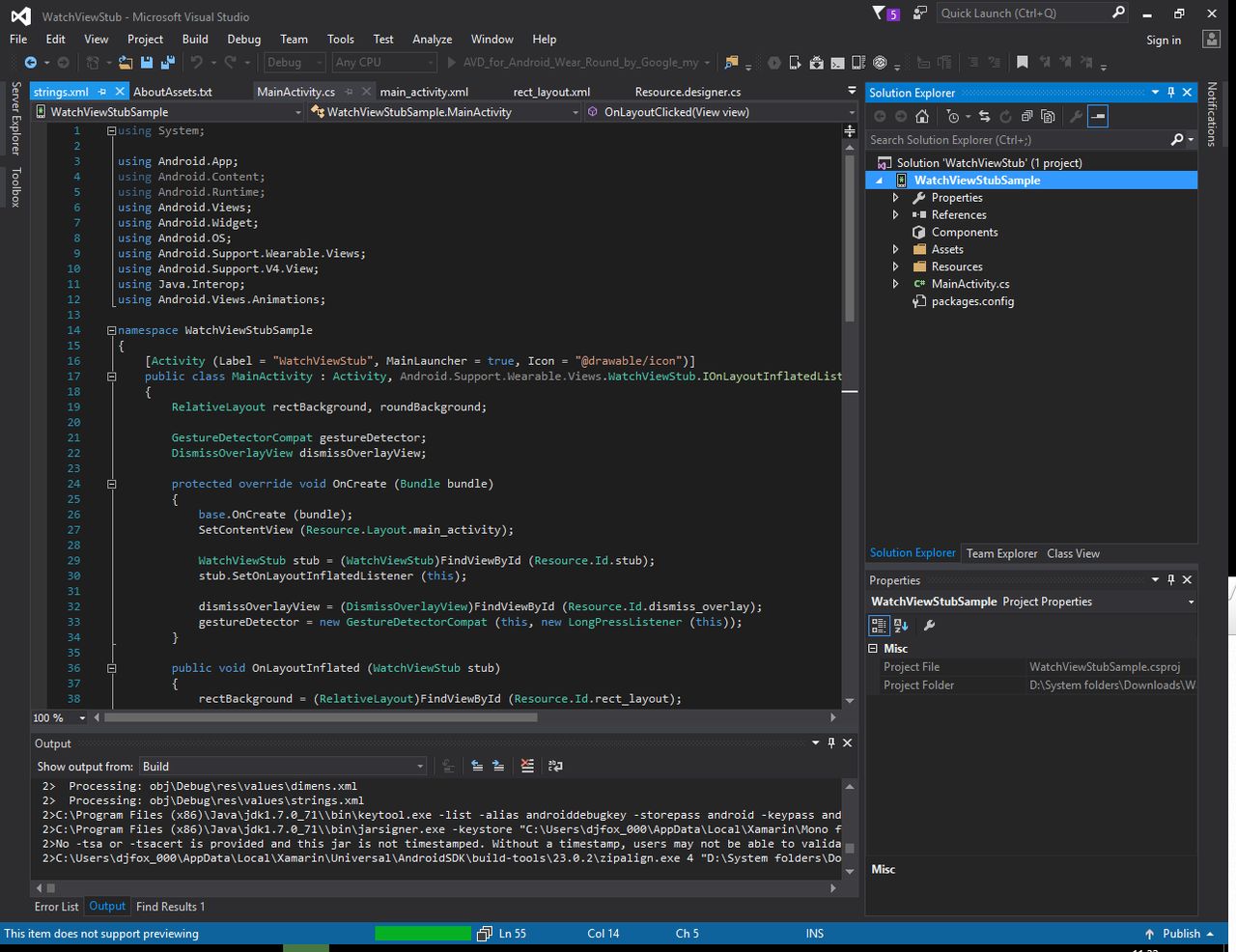This screenshot has height=952, width=1236.
Task: Click the feedback icon beside Quick Launch
Action: pyautogui.click(x=920, y=13)
